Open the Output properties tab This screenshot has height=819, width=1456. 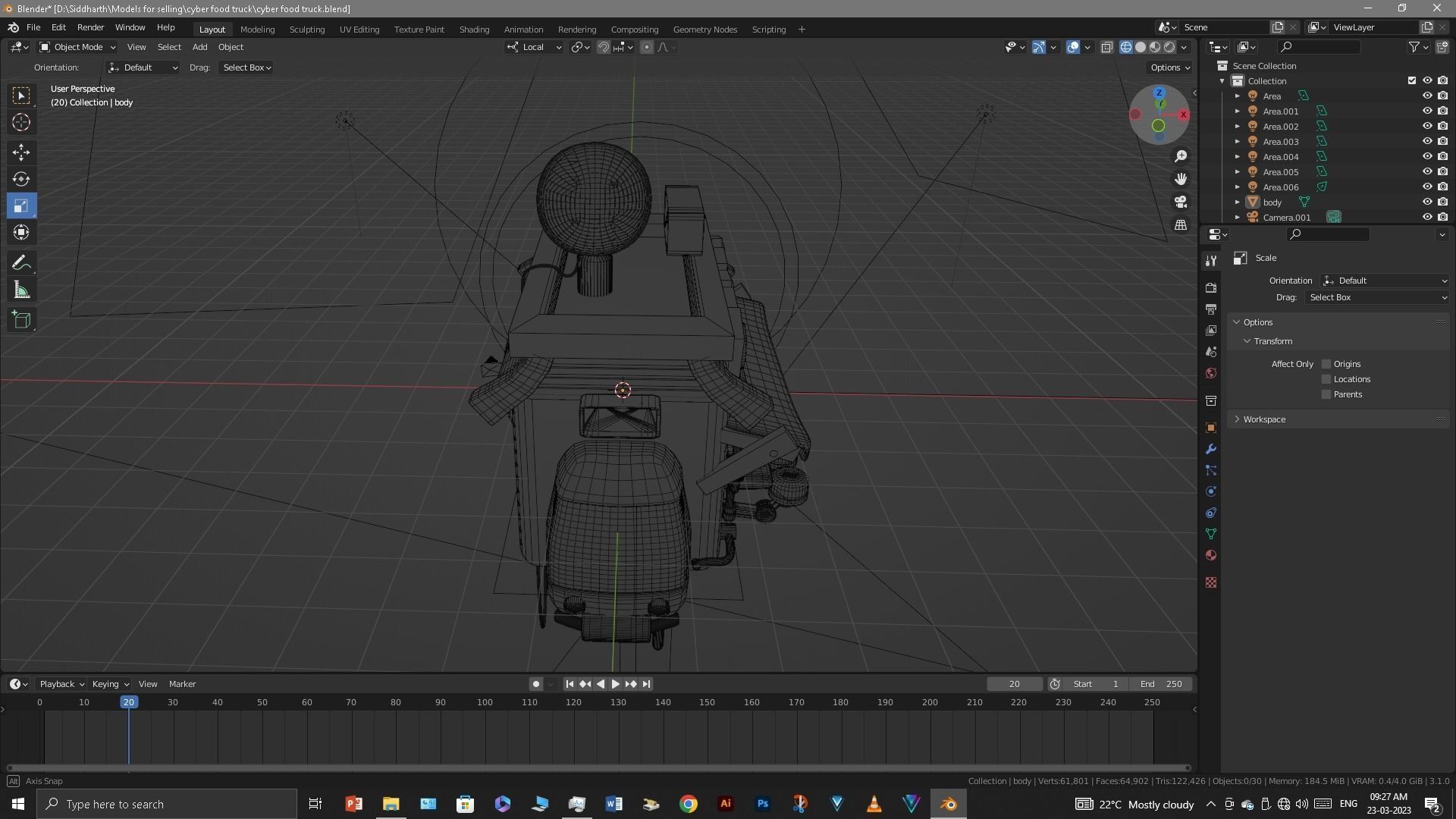[x=1211, y=309]
